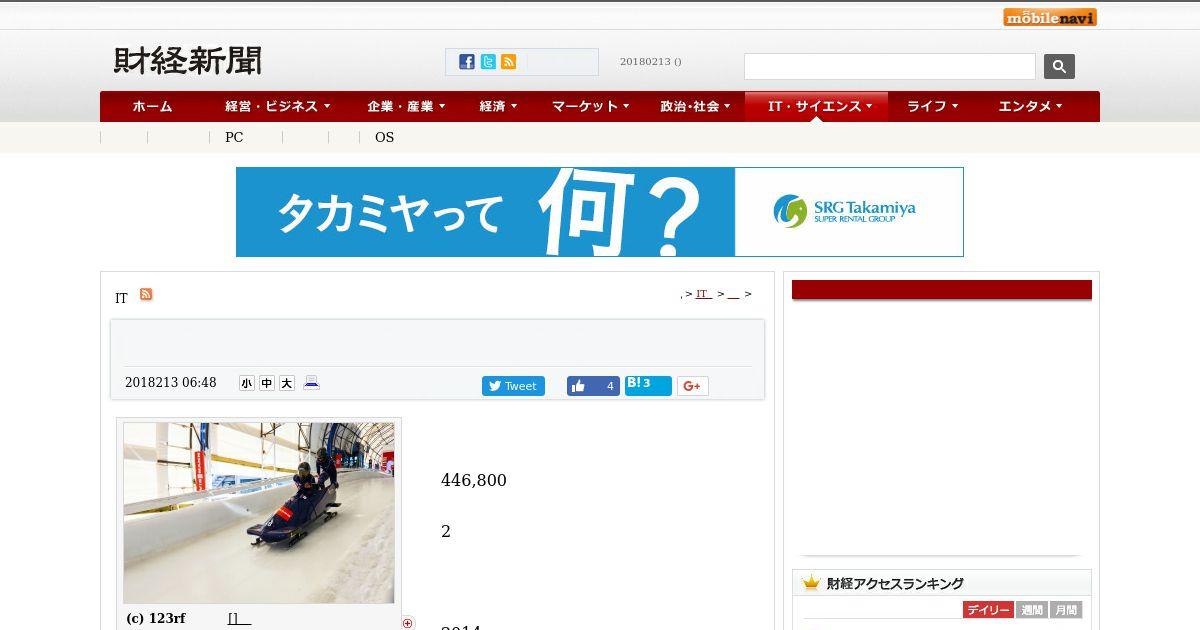Set font size to 小 (small)
The image size is (1200, 630).
pyautogui.click(x=247, y=383)
